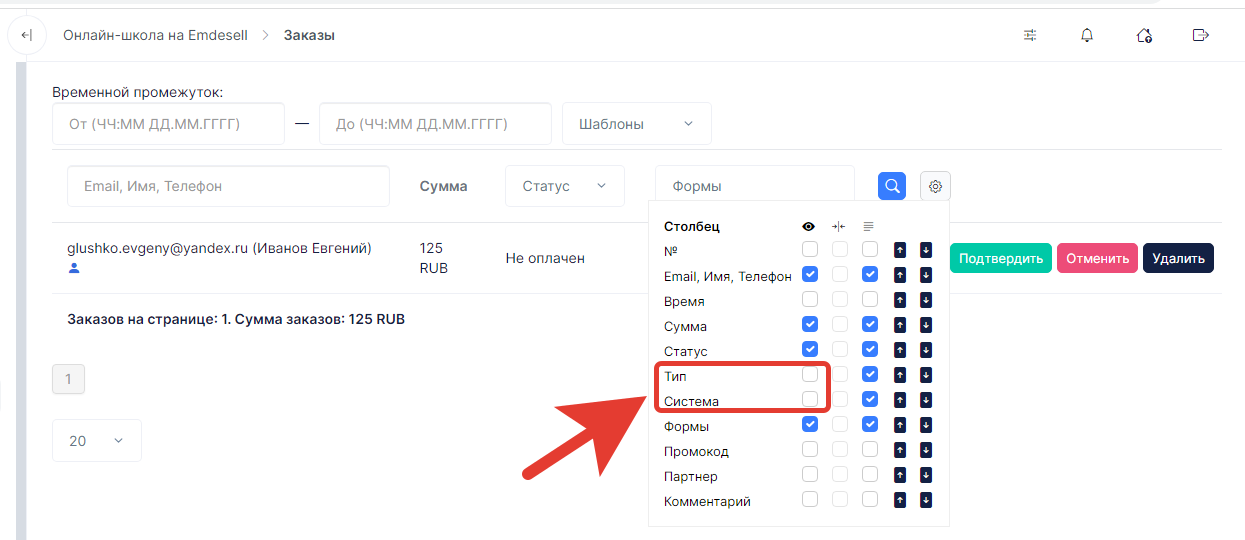Click the Отменить button
This screenshot has width=1245, height=540.
[1097, 258]
